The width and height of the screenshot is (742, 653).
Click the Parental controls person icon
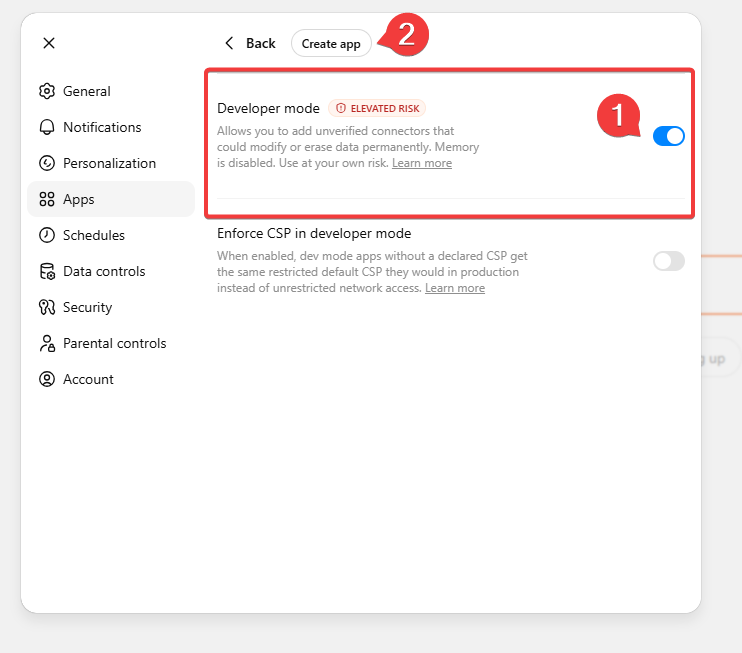[x=47, y=343]
